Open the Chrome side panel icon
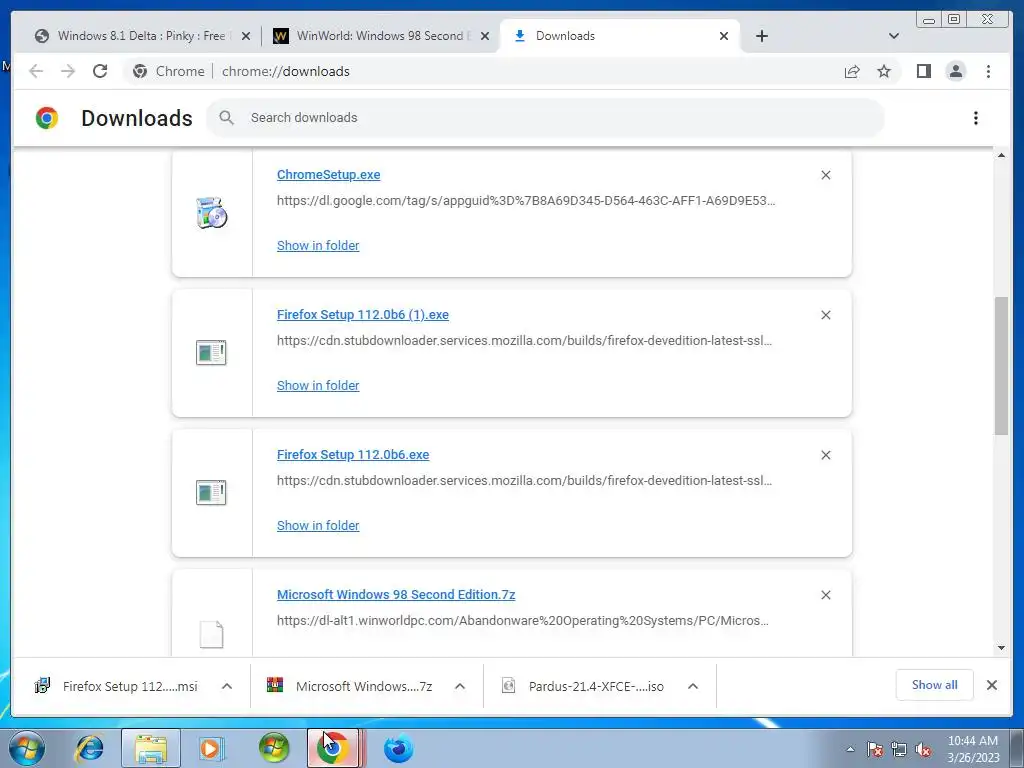Screen dimensions: 1024x768 (x=923, y=71)
